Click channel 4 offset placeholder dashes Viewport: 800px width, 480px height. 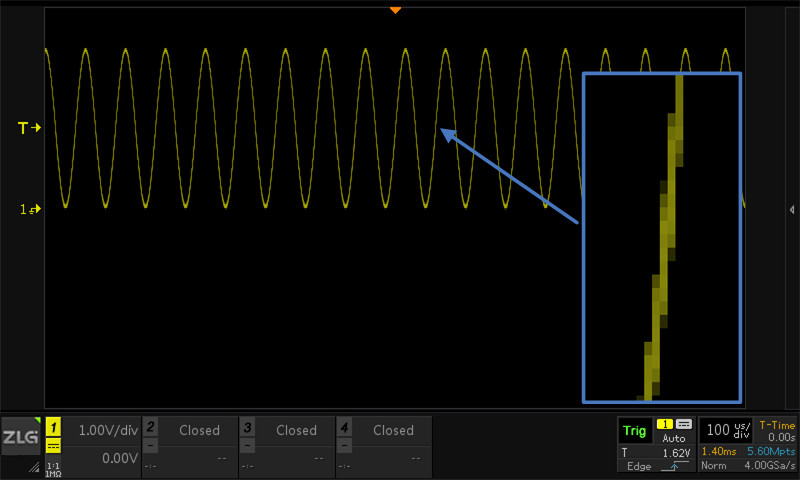[x=416, y=458]
